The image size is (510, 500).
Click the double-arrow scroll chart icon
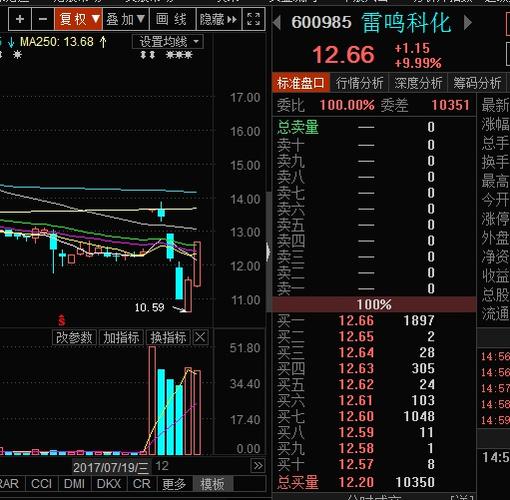click(258, 466)
